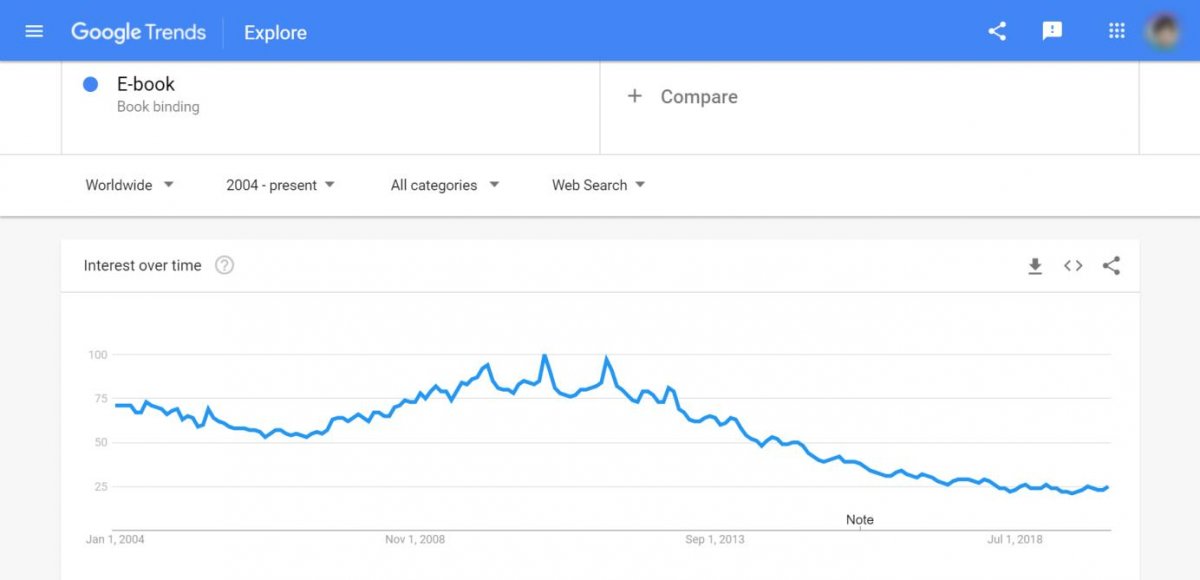1200x580 pixels.
Task: Open the account profile avatar
Action: [x=1163, y=31]
